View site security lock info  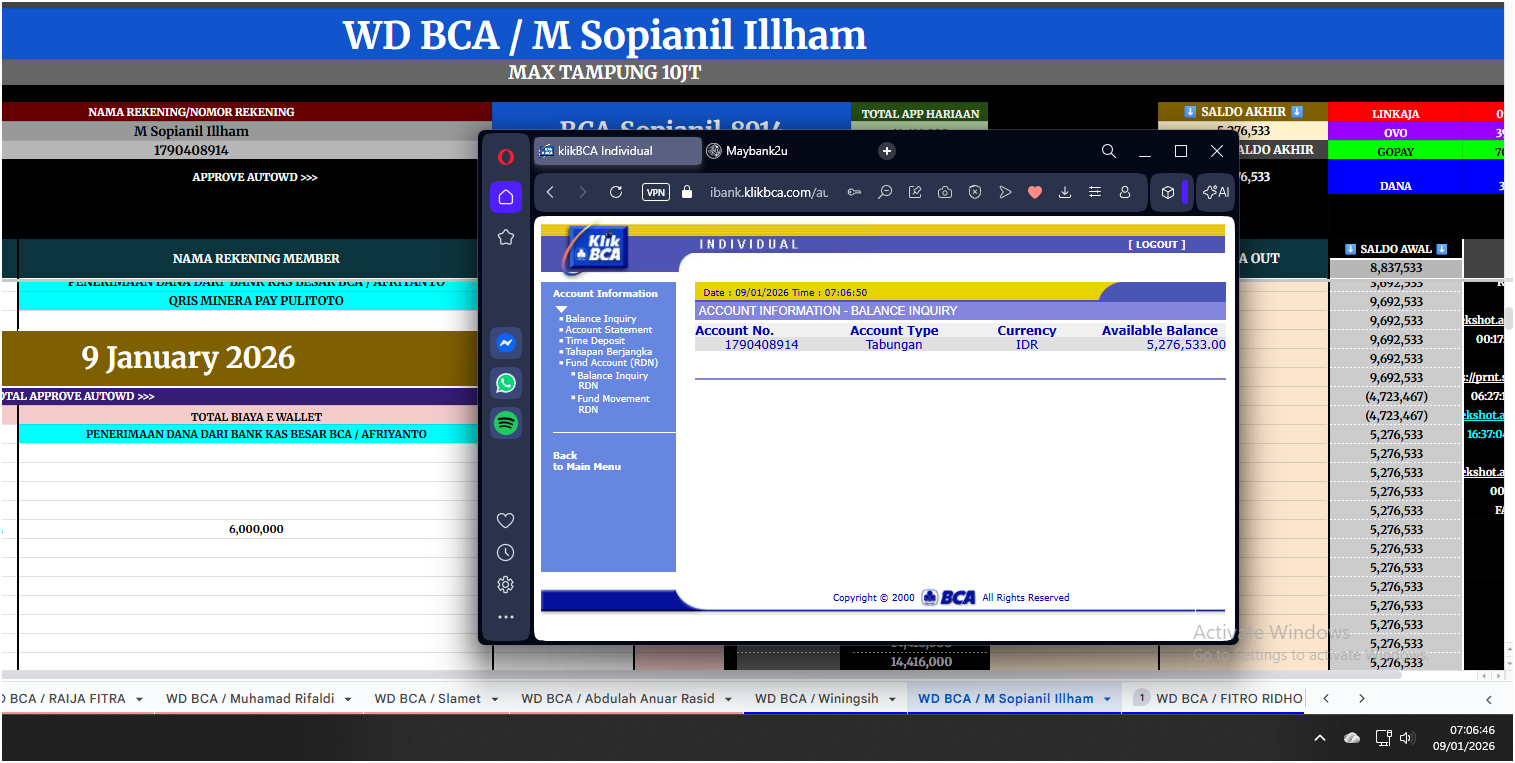(686, 192)
